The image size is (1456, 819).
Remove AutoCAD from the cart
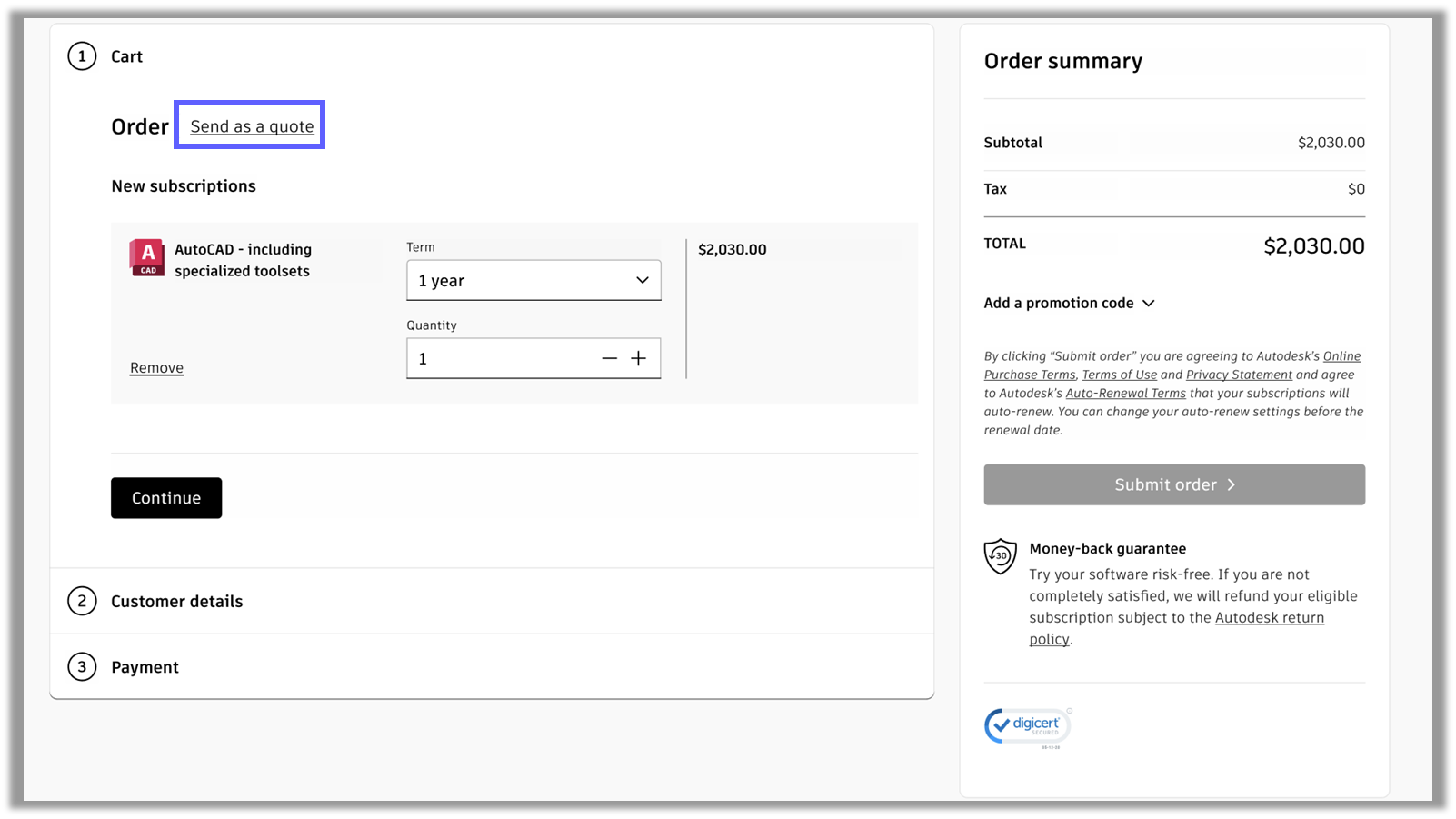[156, 368]
